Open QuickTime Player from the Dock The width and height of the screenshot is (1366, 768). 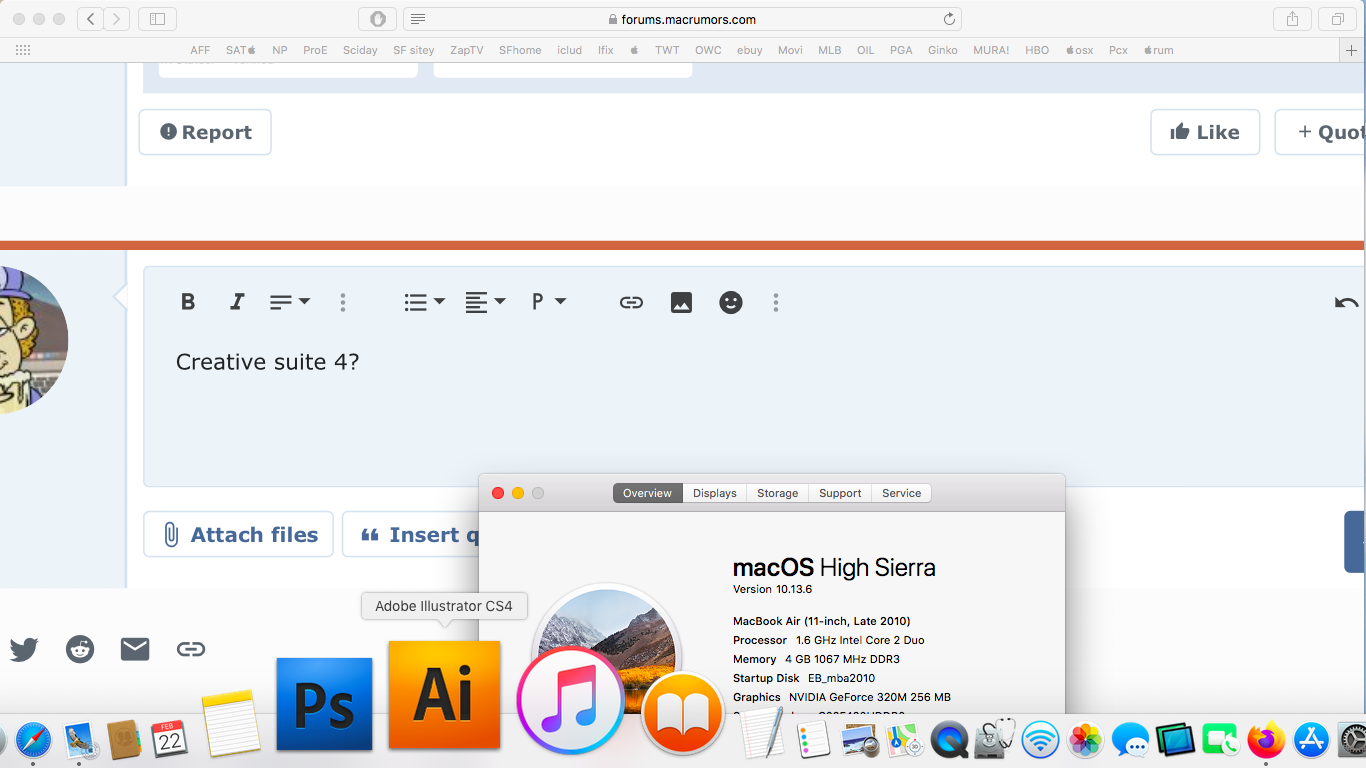[x=949, y=741]
